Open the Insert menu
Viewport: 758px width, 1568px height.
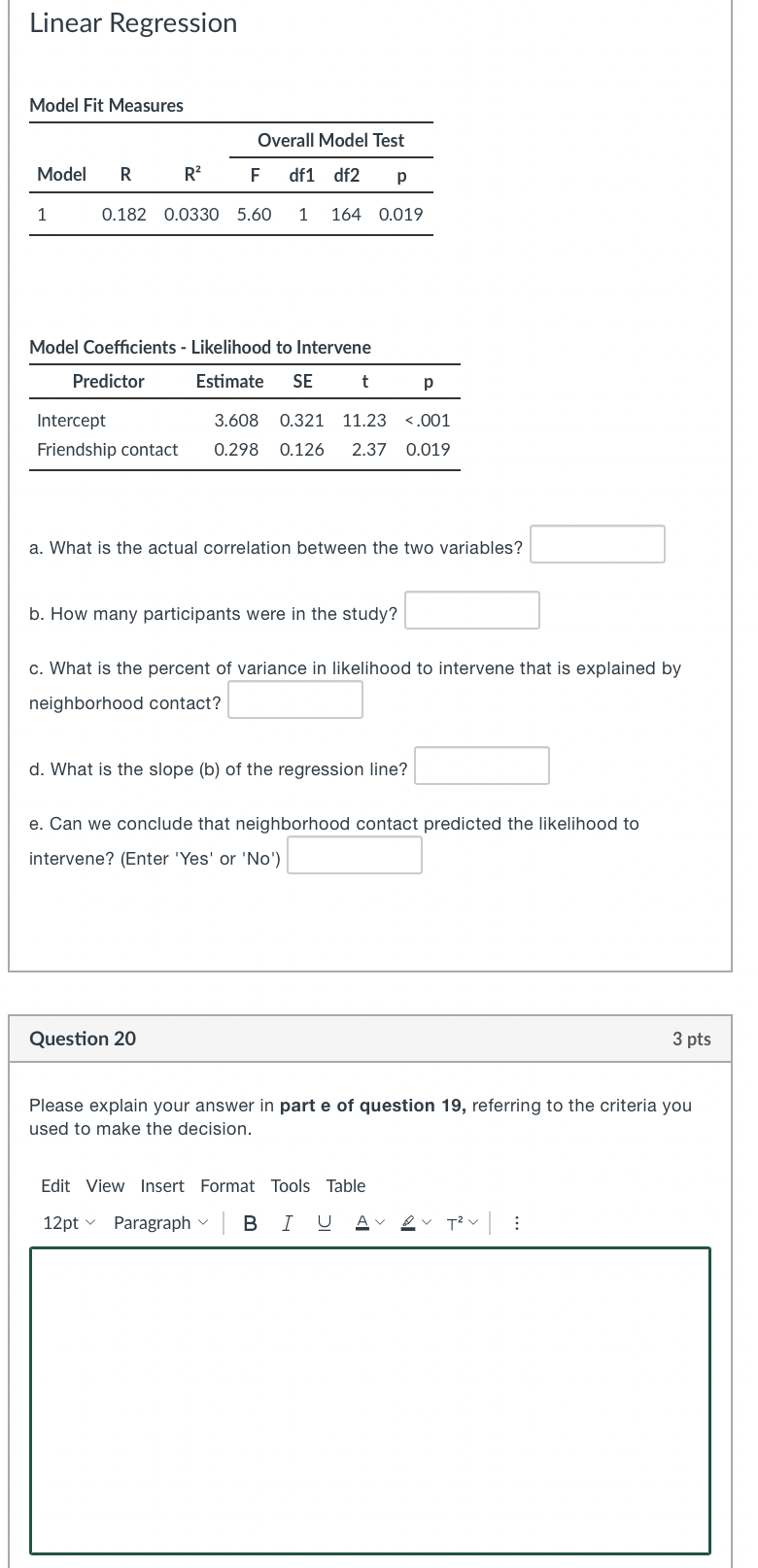[x=162, y=1186]
